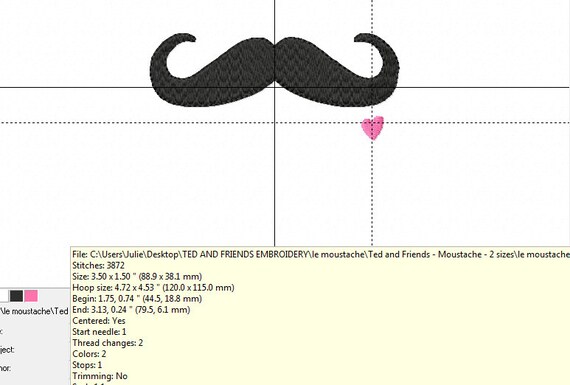Viewport: 570px width, 385px height.
Task: Click the 'le moustache\Ted' file path label
Action: 34,311
